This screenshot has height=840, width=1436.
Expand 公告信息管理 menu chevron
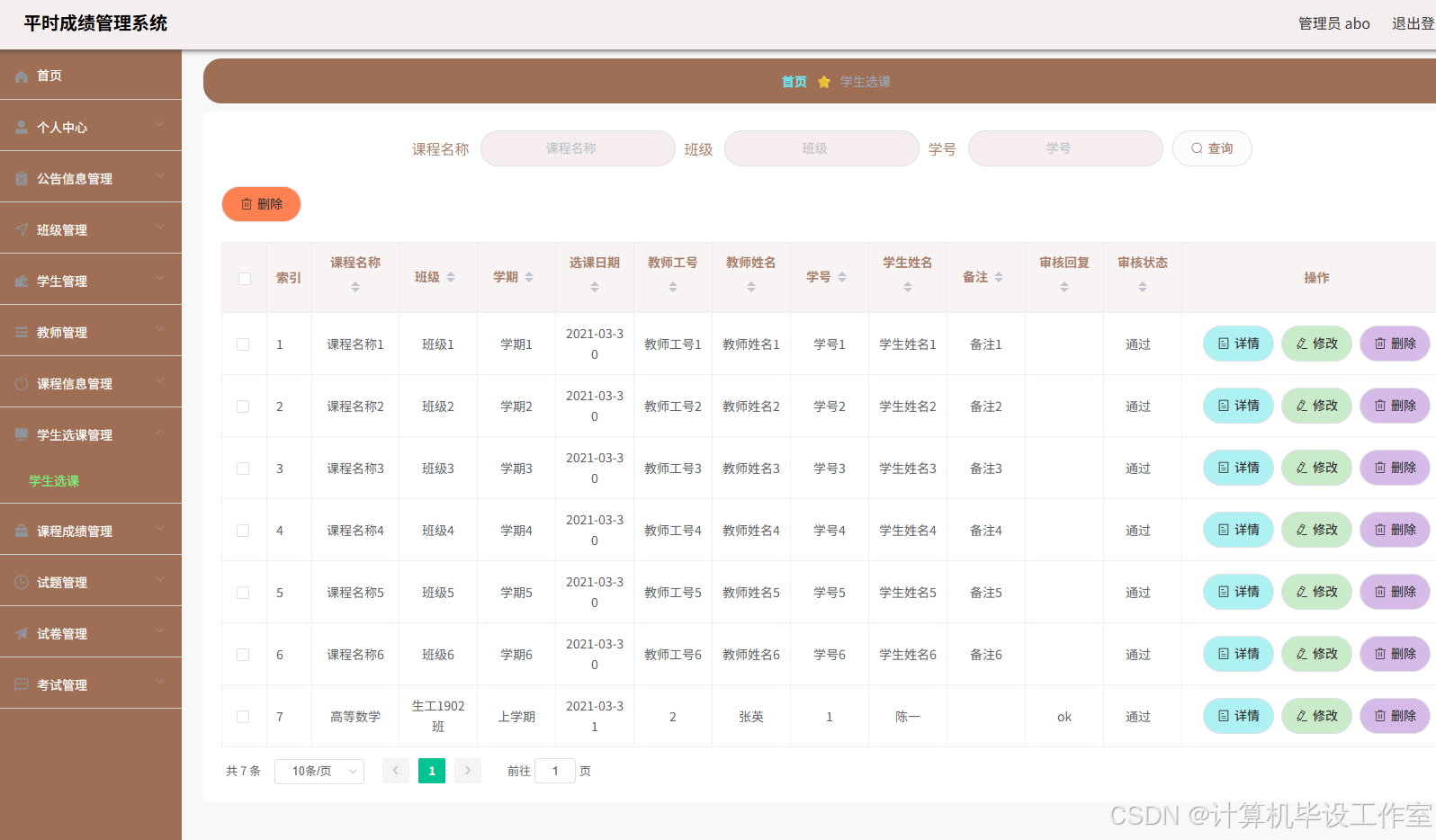[160, 175]
